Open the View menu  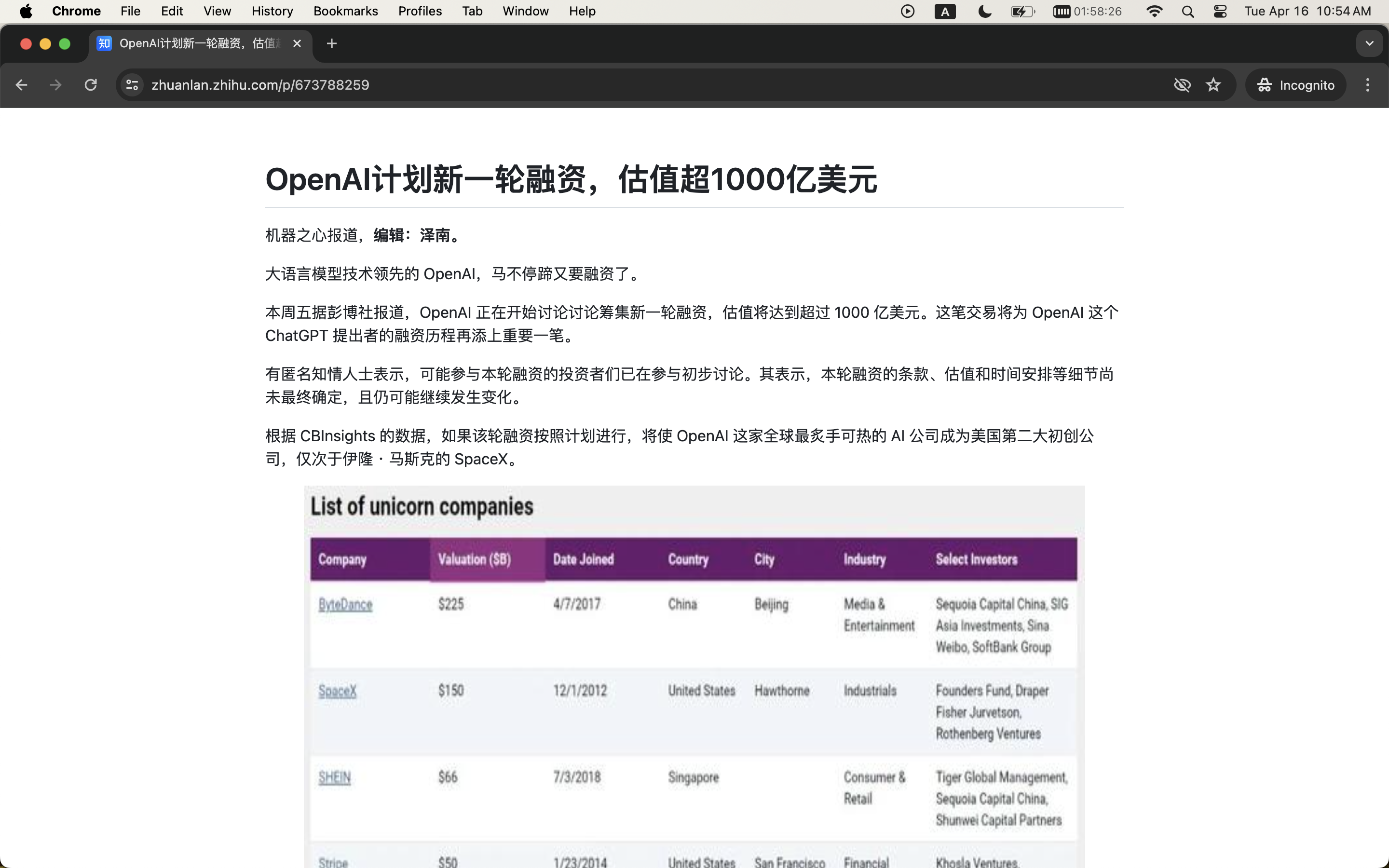coord(217,12)
